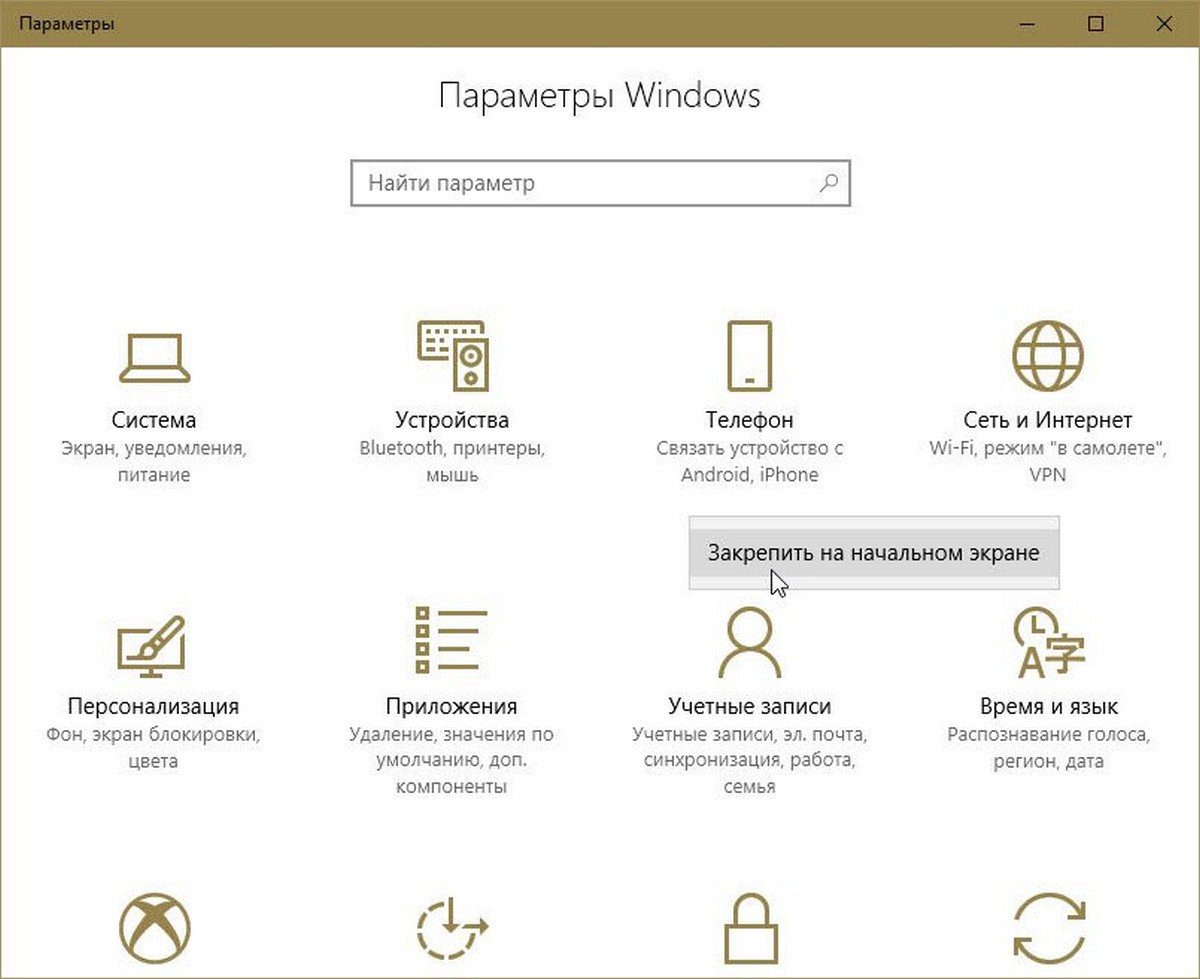1200x979 pixels.
Task: Click the text Фон, экран блокировки, цвета
Action: pos(153,748)
